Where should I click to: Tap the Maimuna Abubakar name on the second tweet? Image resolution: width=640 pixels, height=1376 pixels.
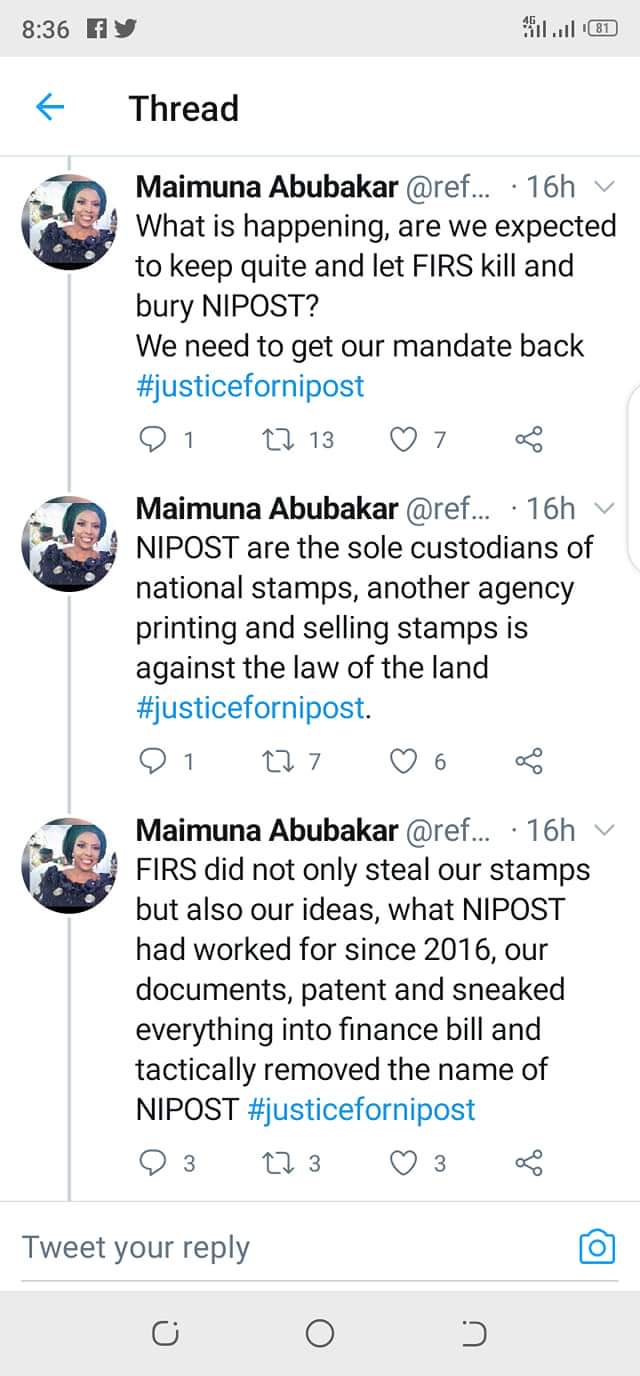coord(266,508)
